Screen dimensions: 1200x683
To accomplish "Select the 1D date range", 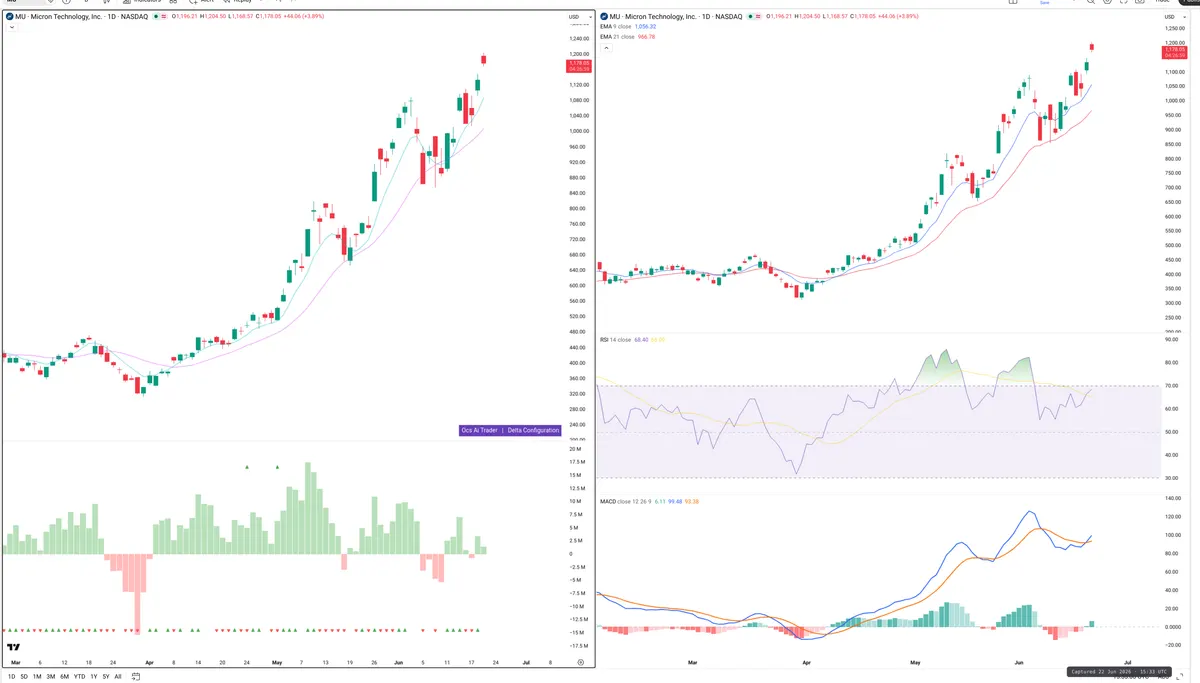I will (x=10, y=676).
